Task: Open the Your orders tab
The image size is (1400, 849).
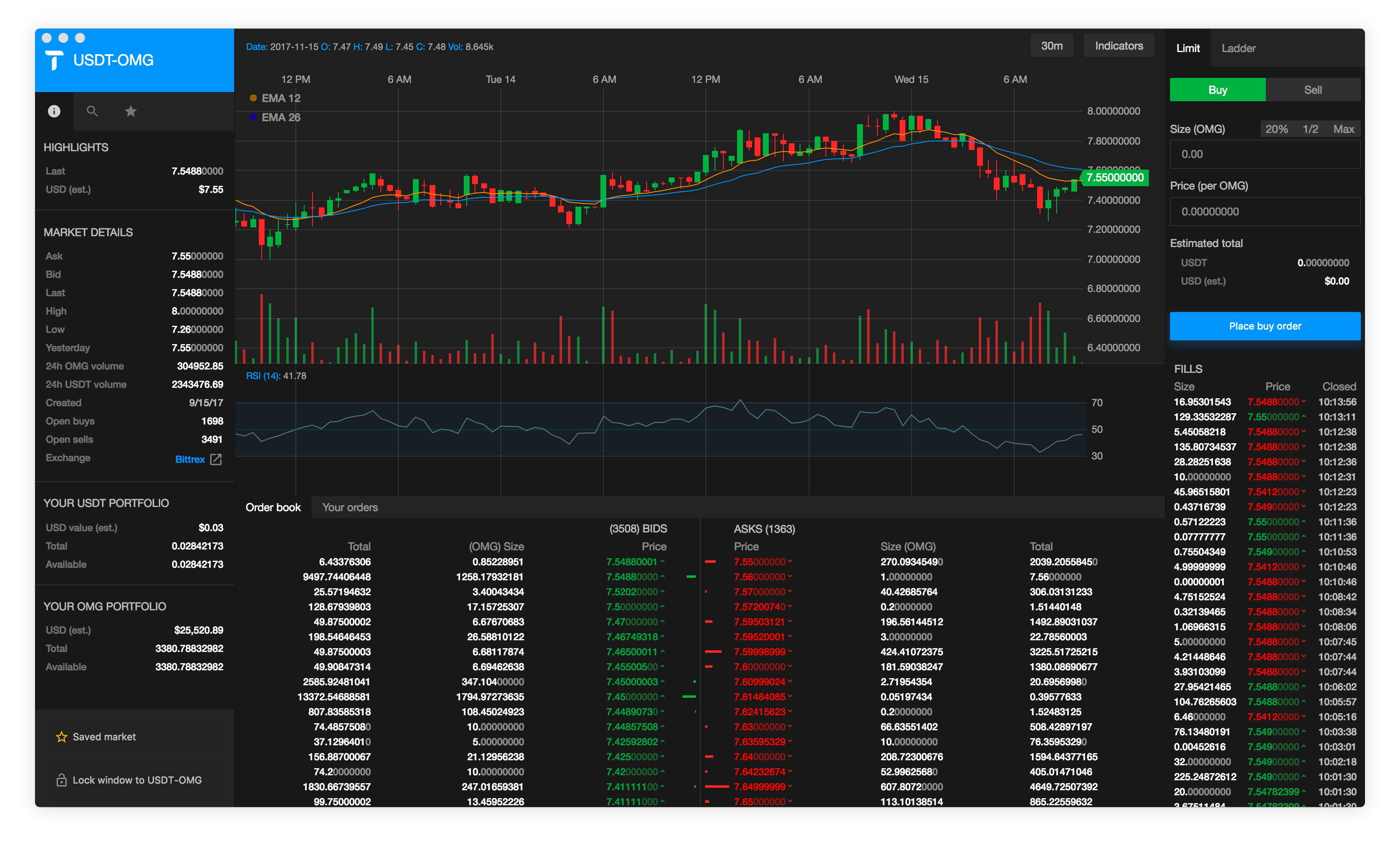Action: click(350, 507)
